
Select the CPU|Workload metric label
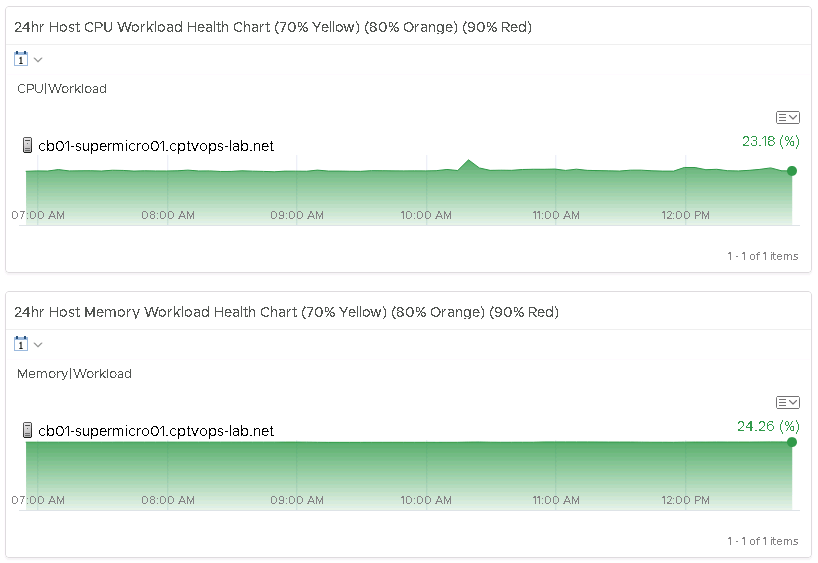click(x=62, y=89)
